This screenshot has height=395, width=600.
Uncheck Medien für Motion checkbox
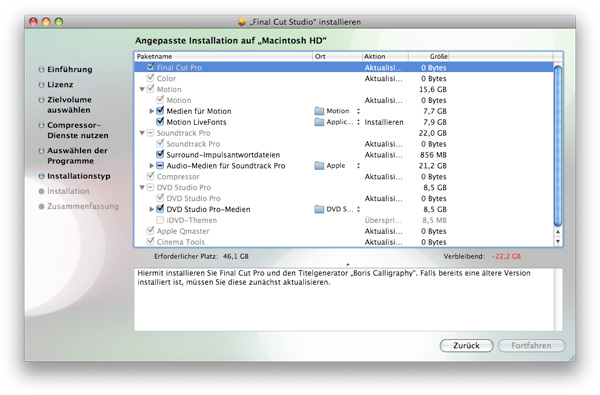[x=160, y=111]
